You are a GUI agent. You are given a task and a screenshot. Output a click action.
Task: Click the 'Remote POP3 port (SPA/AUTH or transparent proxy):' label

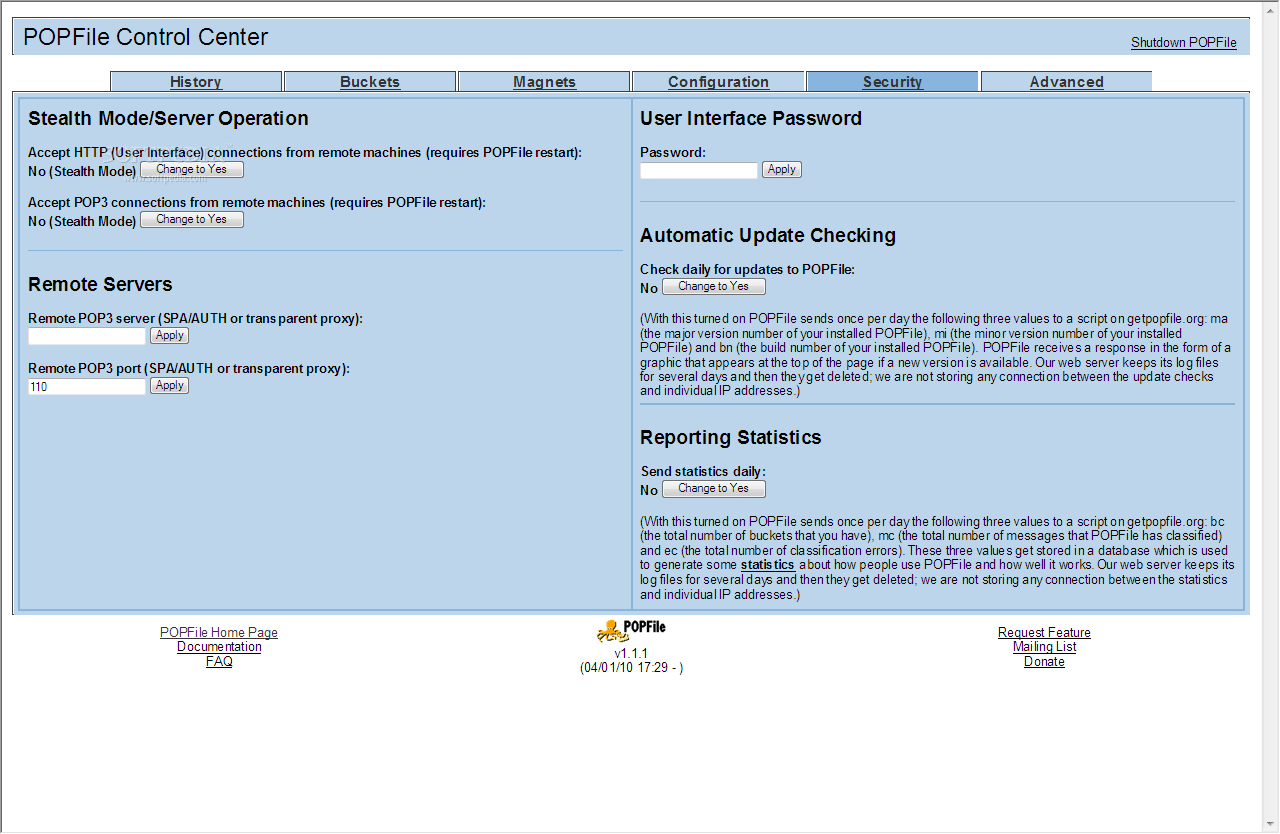click(189, 369)
